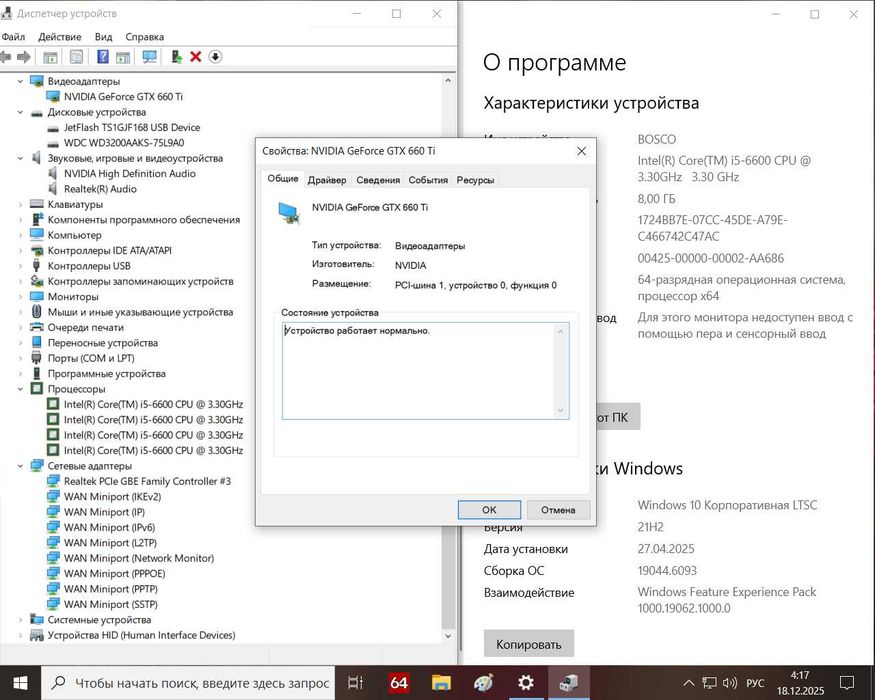Viewport: 875px width, 700px height.
Task: Open the Файл menu
Action: click(13, 37)
